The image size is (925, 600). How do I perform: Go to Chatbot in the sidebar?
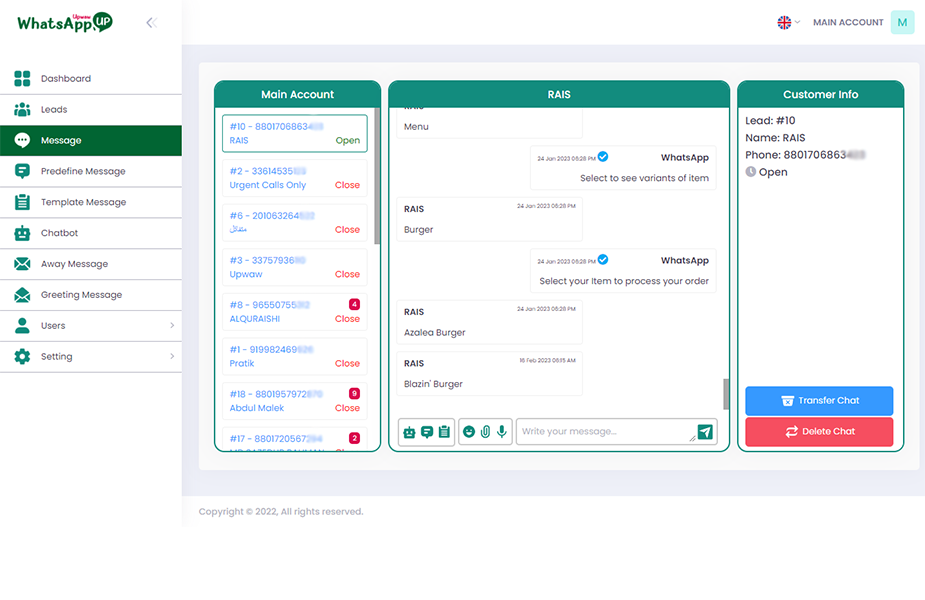point(59,233)
